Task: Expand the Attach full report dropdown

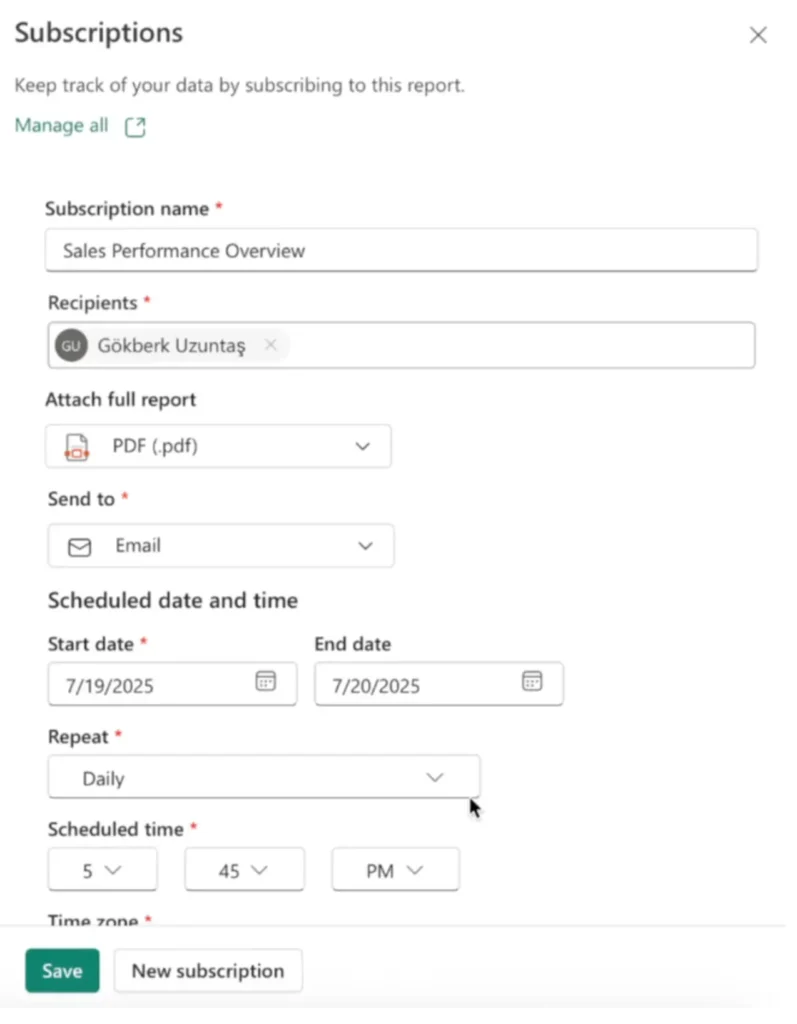Action: point(362,446)
